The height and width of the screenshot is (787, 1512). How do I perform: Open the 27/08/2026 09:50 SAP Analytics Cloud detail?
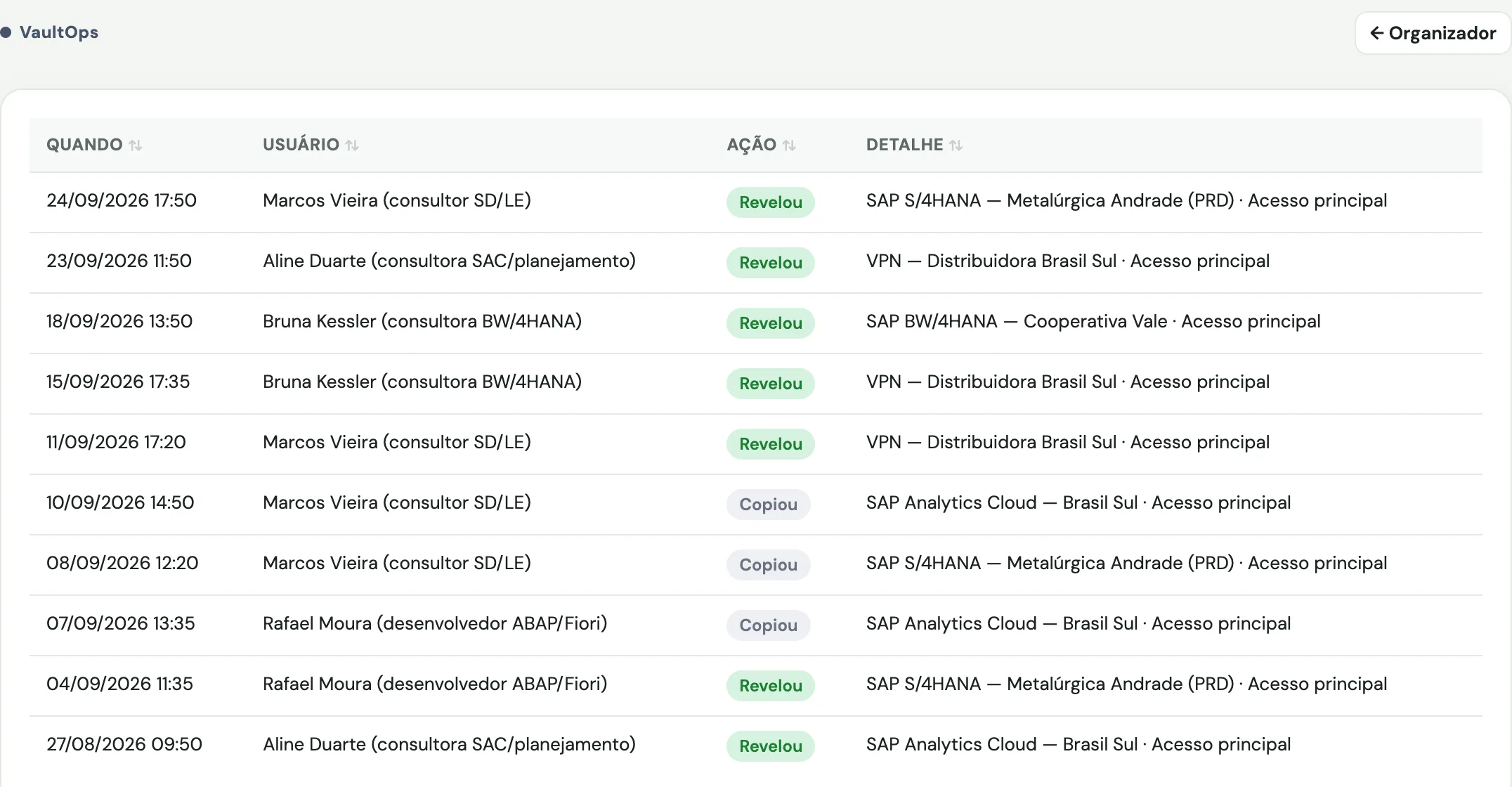pyautogui.click(x=1078, y=744)
